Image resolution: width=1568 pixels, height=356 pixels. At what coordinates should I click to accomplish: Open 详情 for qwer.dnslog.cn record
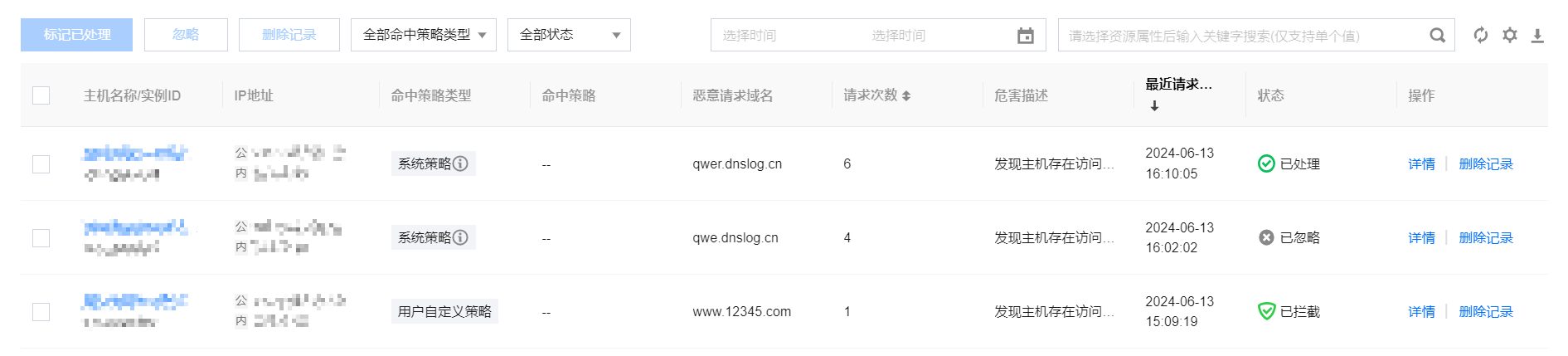(x=1421, y=164)
